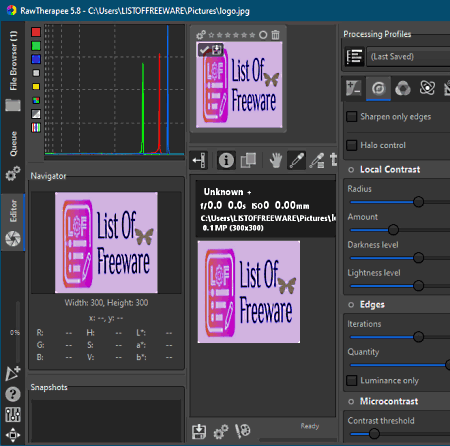450x446 pixels.
Task: Toggle the blue histogram channel
Action: tap(36, 59)
